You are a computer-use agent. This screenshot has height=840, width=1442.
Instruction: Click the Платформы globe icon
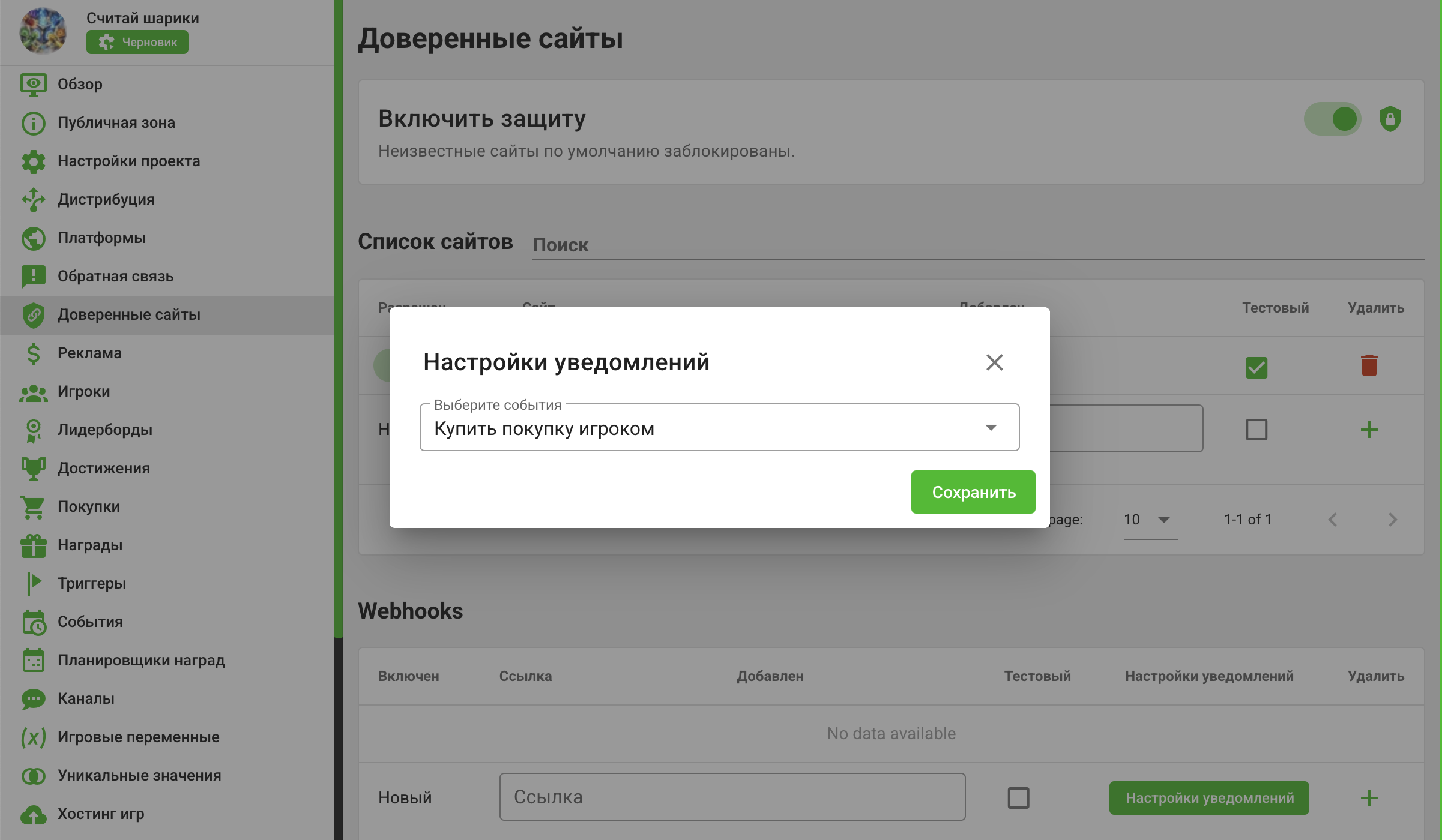tap(33, 238)
